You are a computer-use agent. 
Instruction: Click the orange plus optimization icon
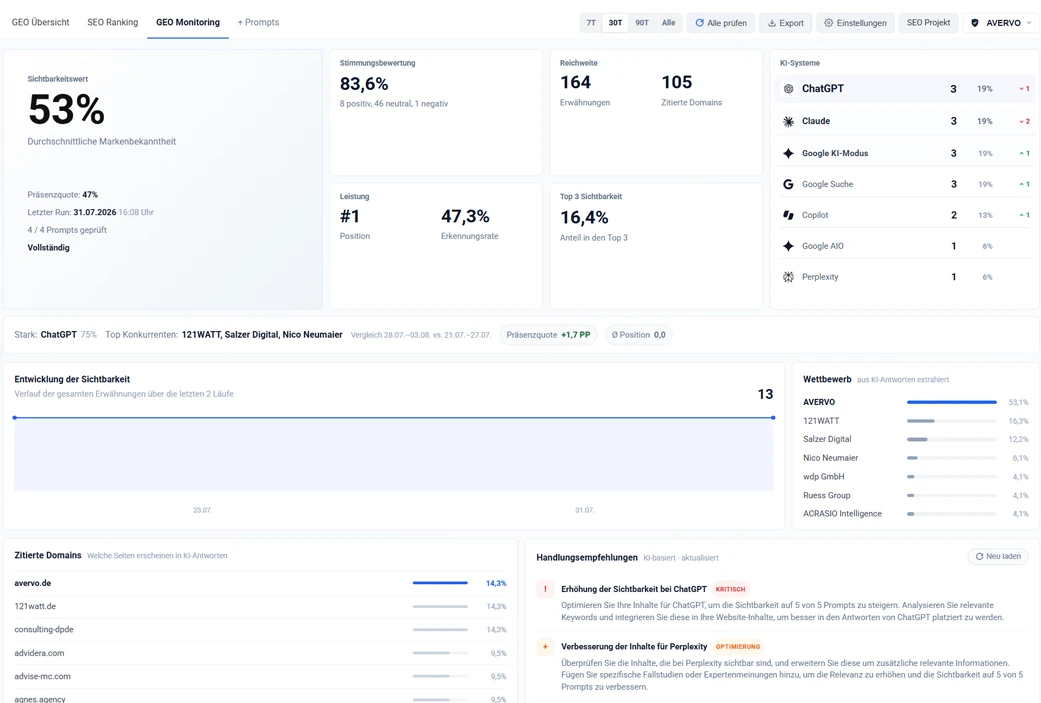tap(545, 647)
